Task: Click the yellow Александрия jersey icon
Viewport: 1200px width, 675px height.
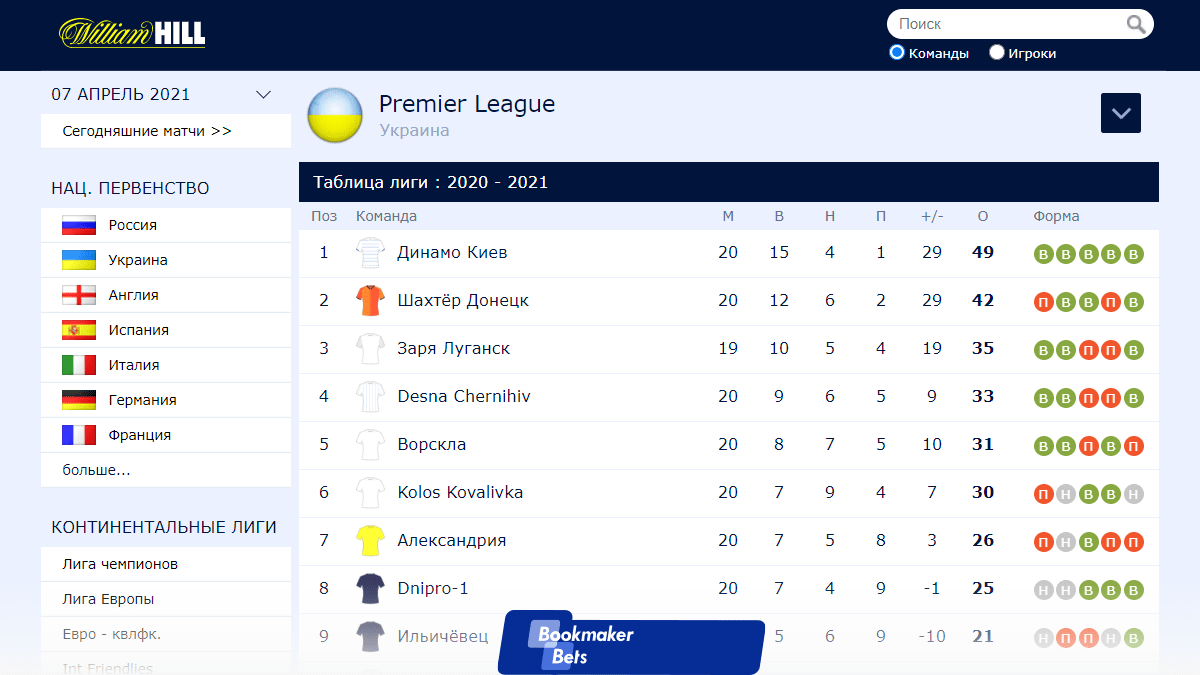Action: coord(370,540)
